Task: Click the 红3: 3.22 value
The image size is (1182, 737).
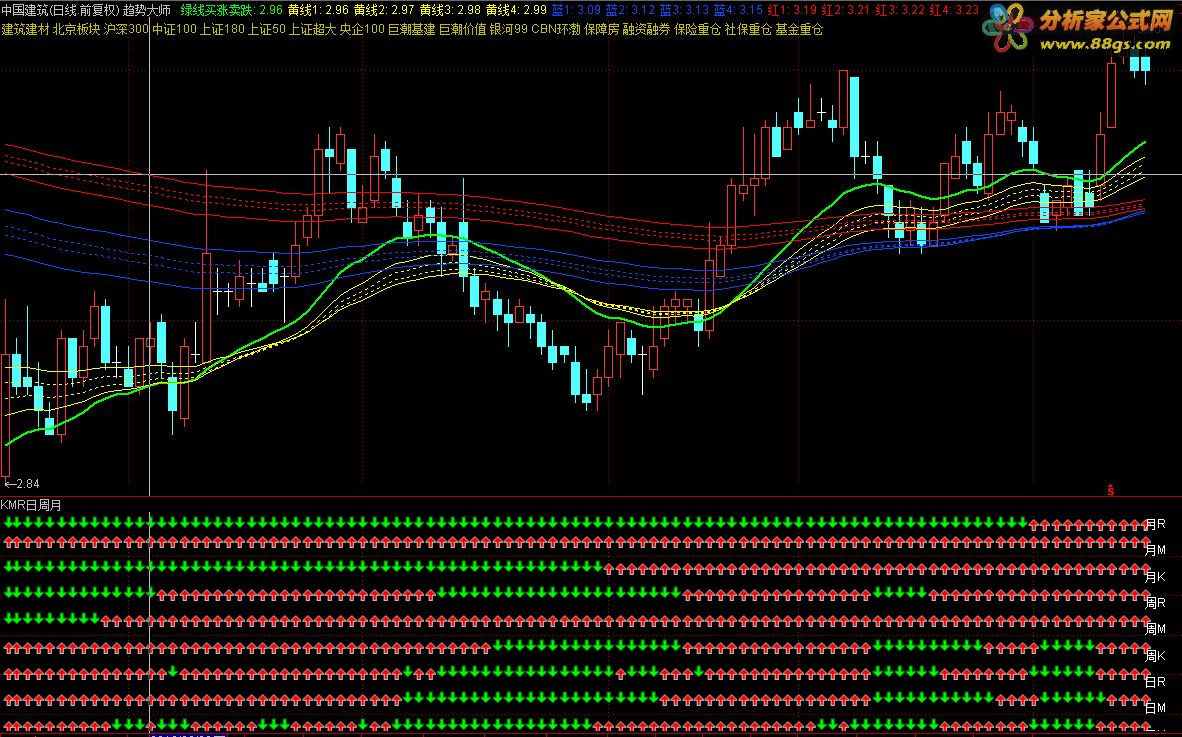Action: [x=900, y=11]
